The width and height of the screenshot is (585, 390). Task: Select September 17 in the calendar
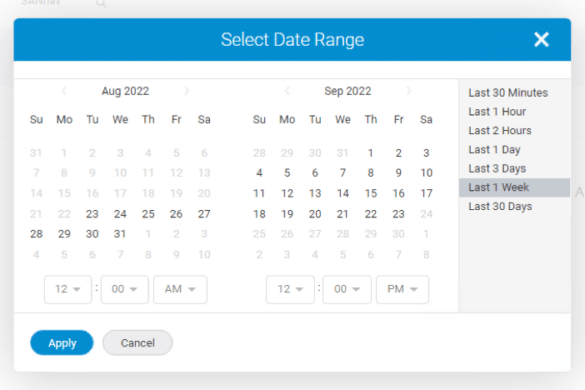(426, 193)
